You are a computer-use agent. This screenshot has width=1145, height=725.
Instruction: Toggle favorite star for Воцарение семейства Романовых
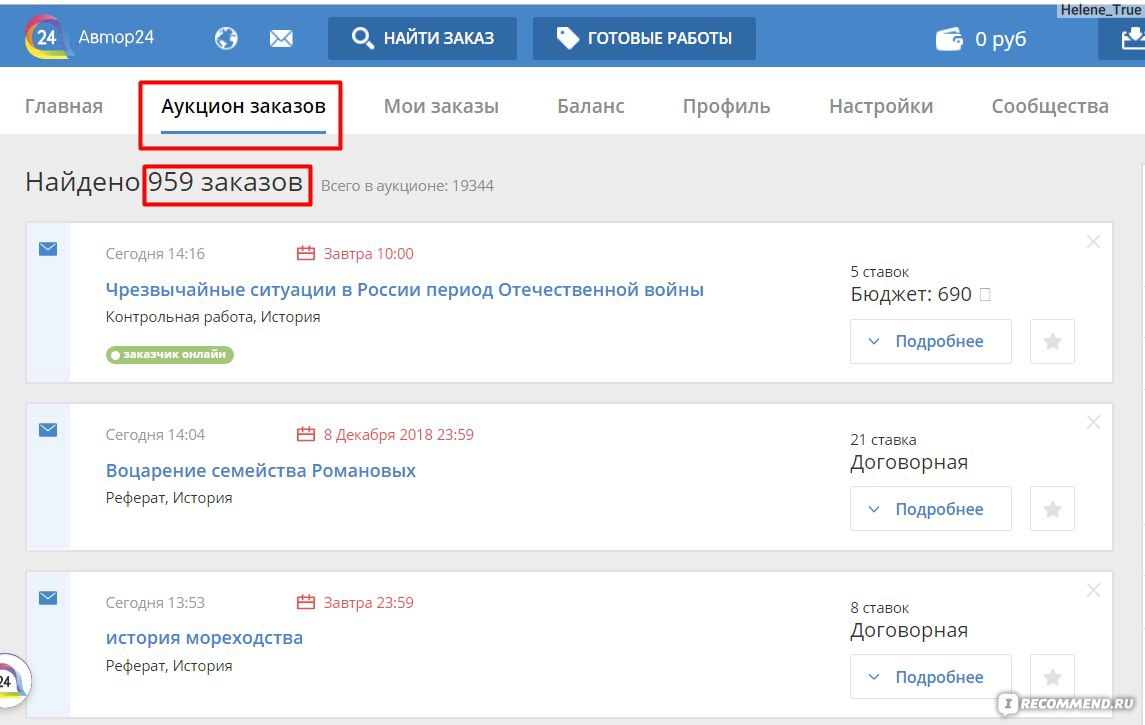[1052, 509]
